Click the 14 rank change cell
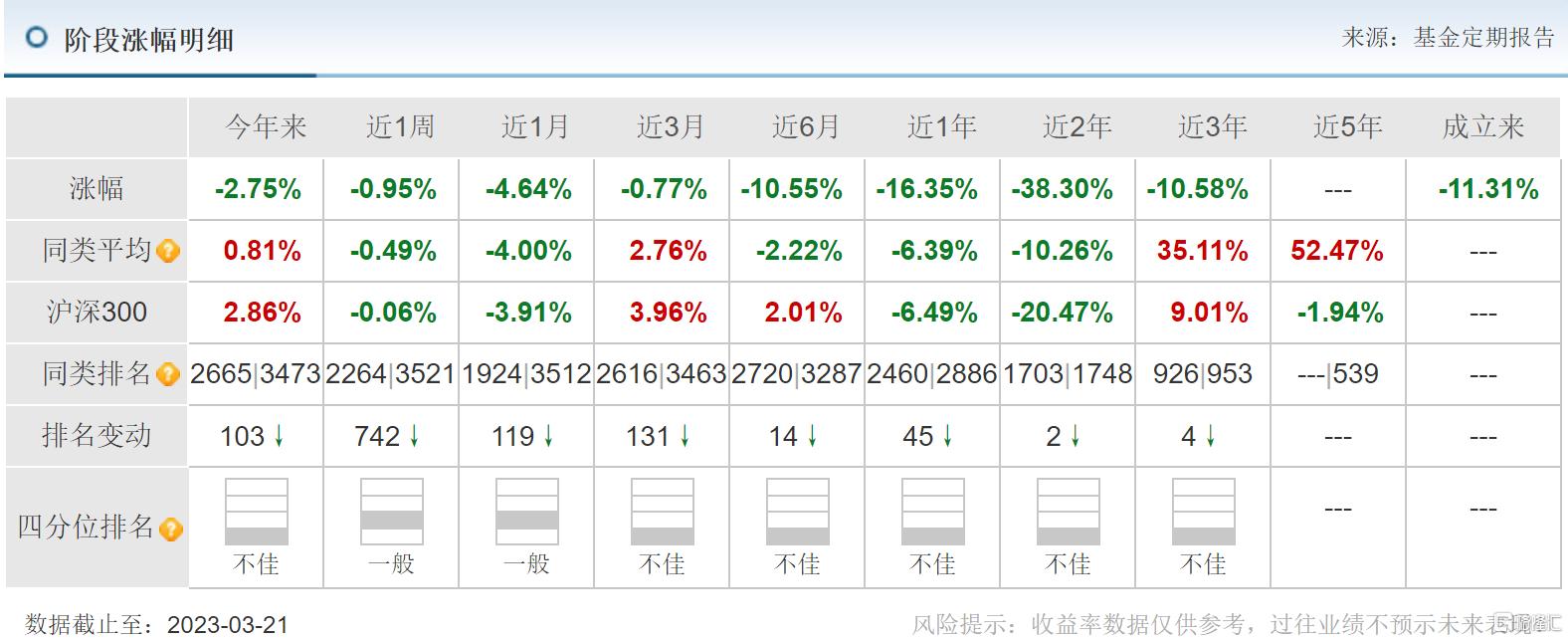 coord(793,436)
